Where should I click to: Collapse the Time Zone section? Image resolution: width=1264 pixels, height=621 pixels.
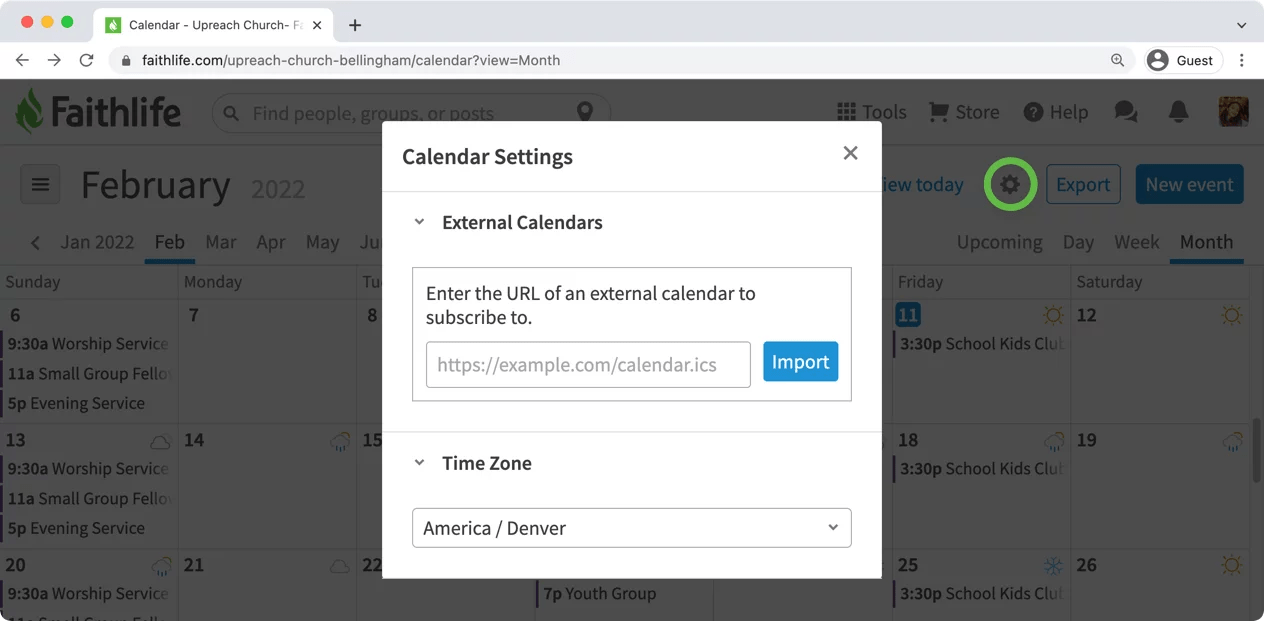point(419,463)
